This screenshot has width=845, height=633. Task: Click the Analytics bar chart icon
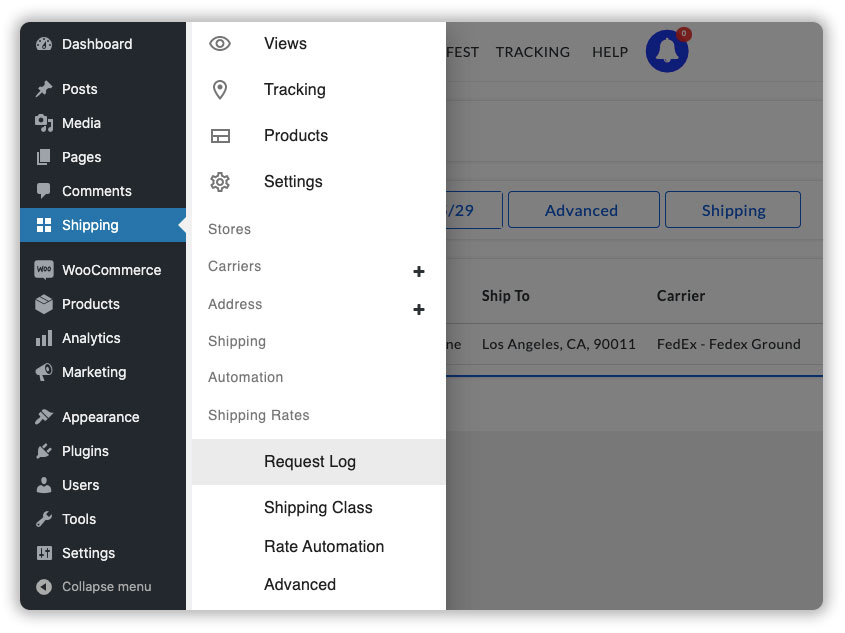point(44,338)
